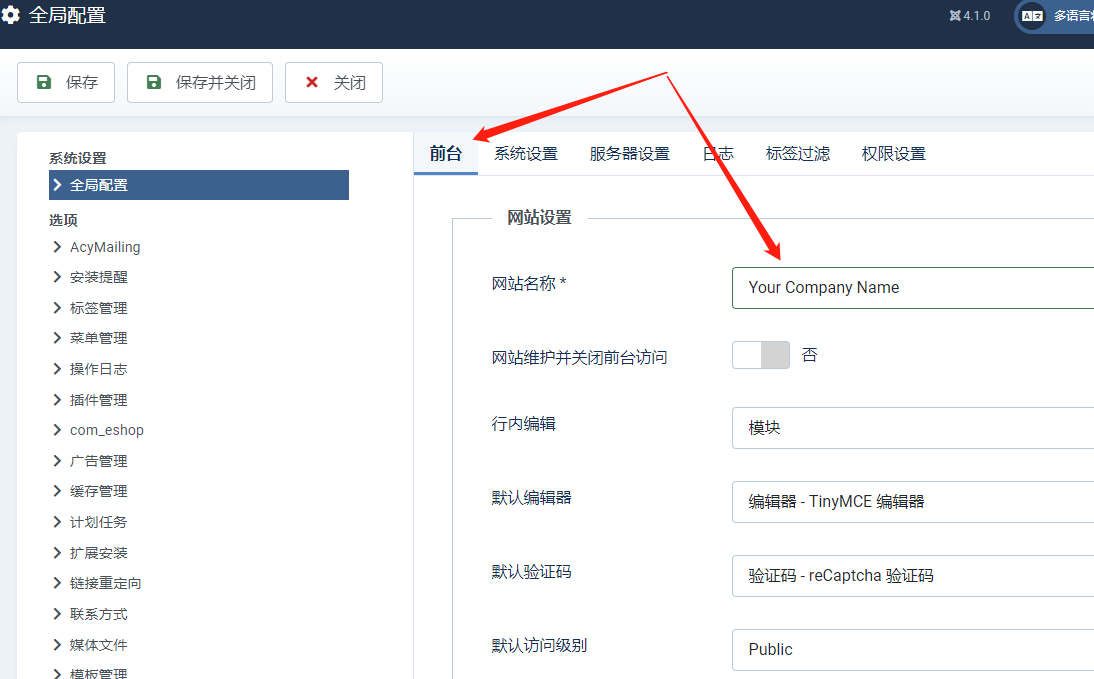Open AcyMailing options in sidebar
This screenshot has width=1094, height=679.
105,247
